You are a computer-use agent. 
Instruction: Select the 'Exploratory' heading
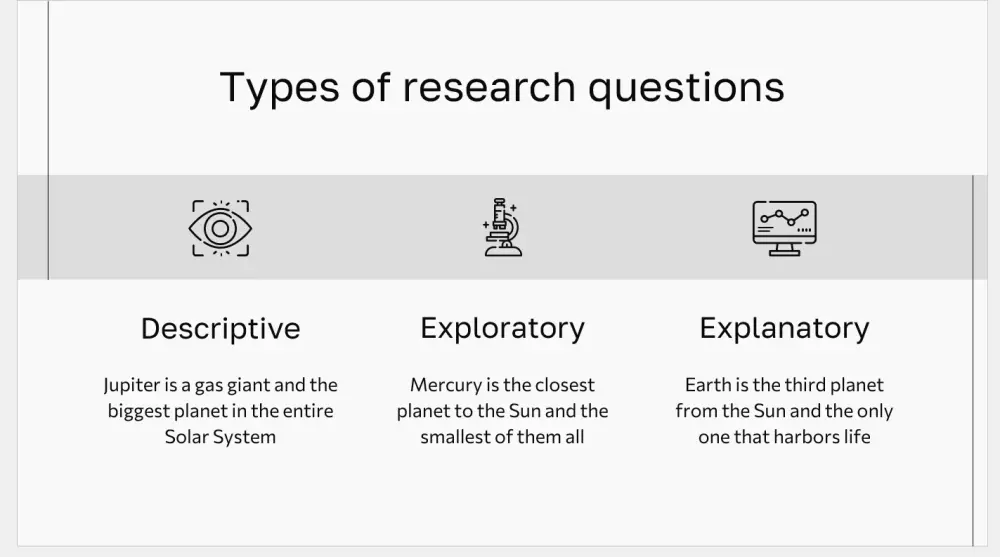(x=502, y=328)
